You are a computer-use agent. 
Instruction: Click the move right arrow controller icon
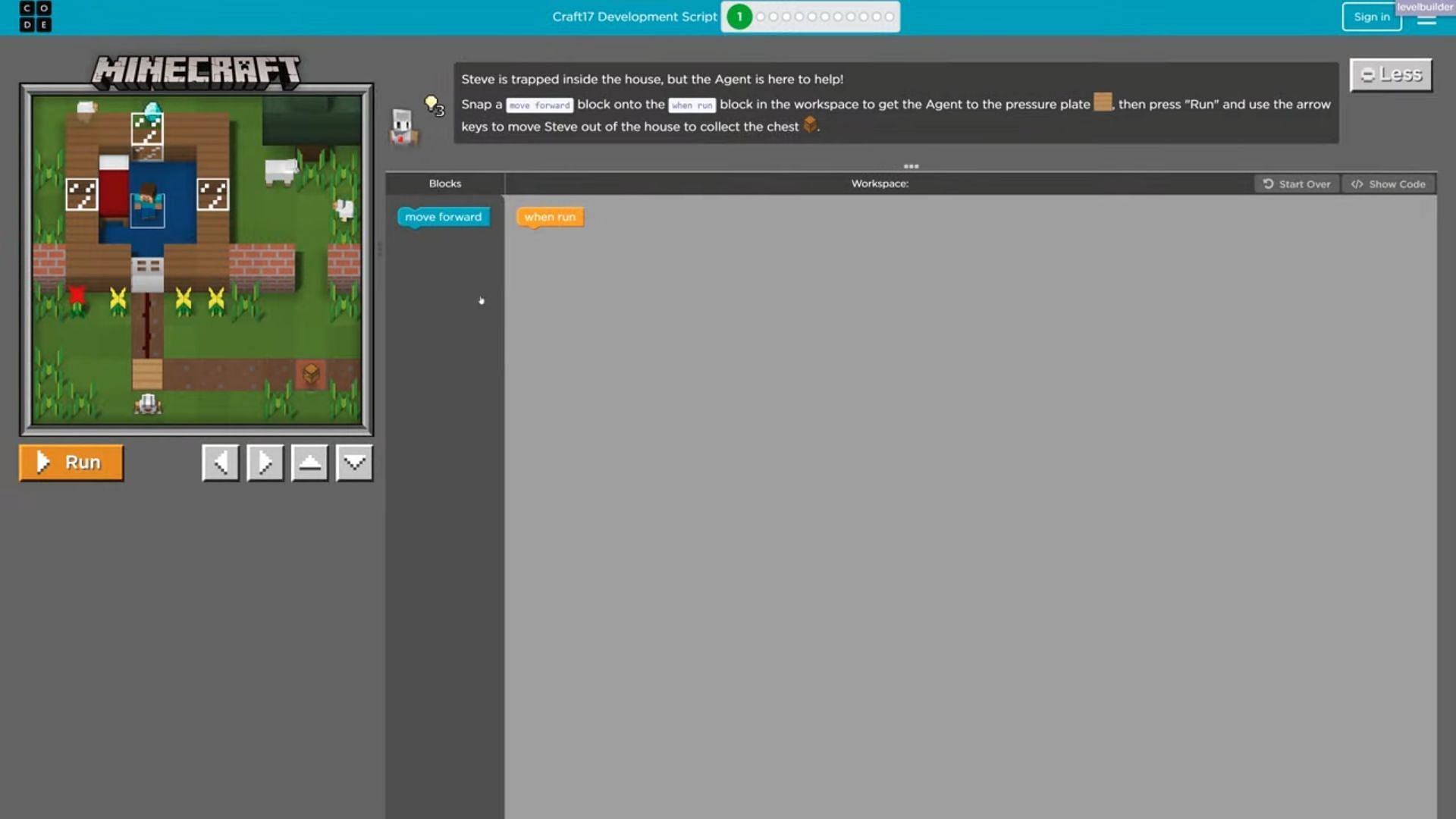click(x=264, y=461)
